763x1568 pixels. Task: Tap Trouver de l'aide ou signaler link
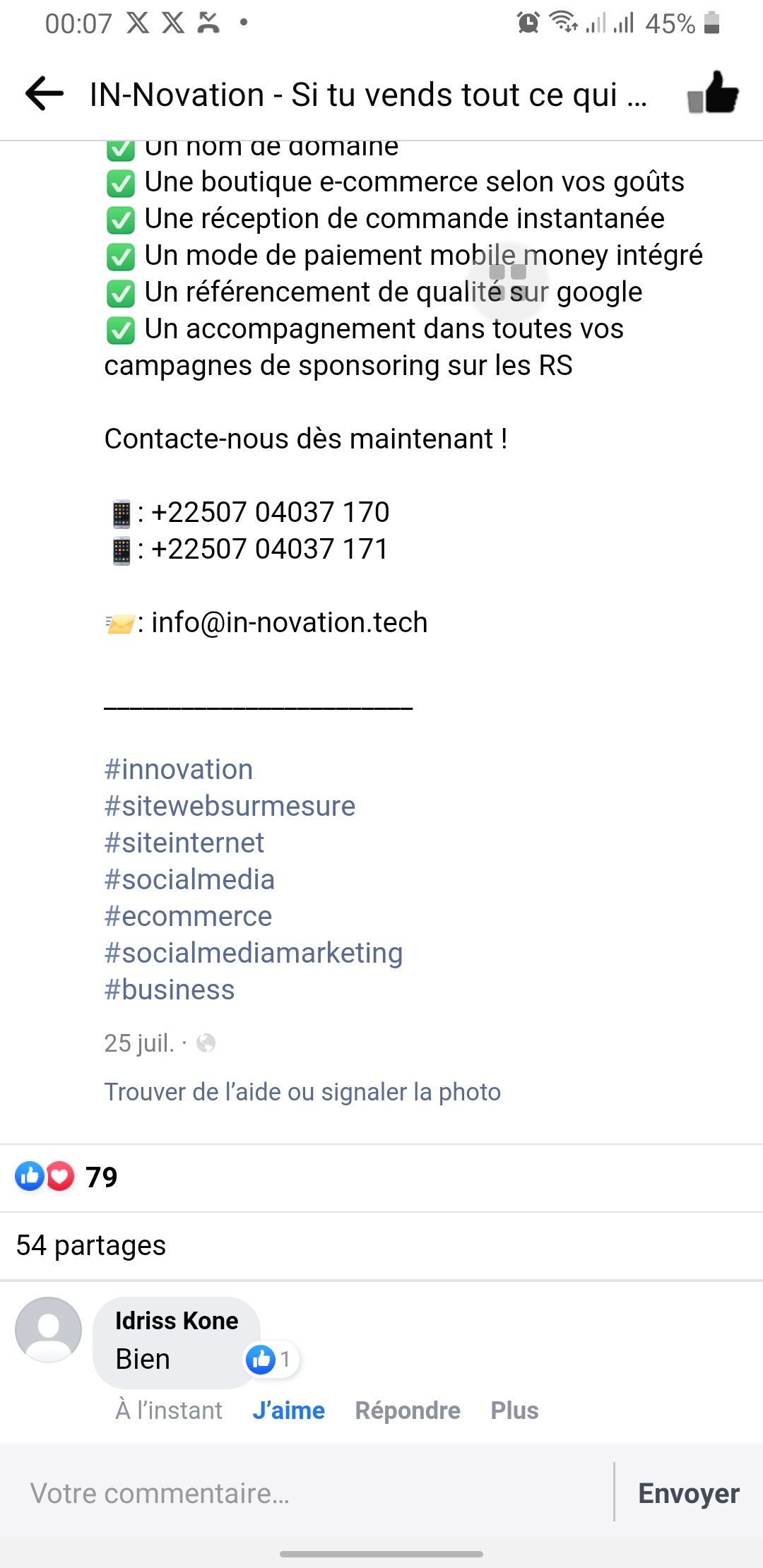[302, 1092]
